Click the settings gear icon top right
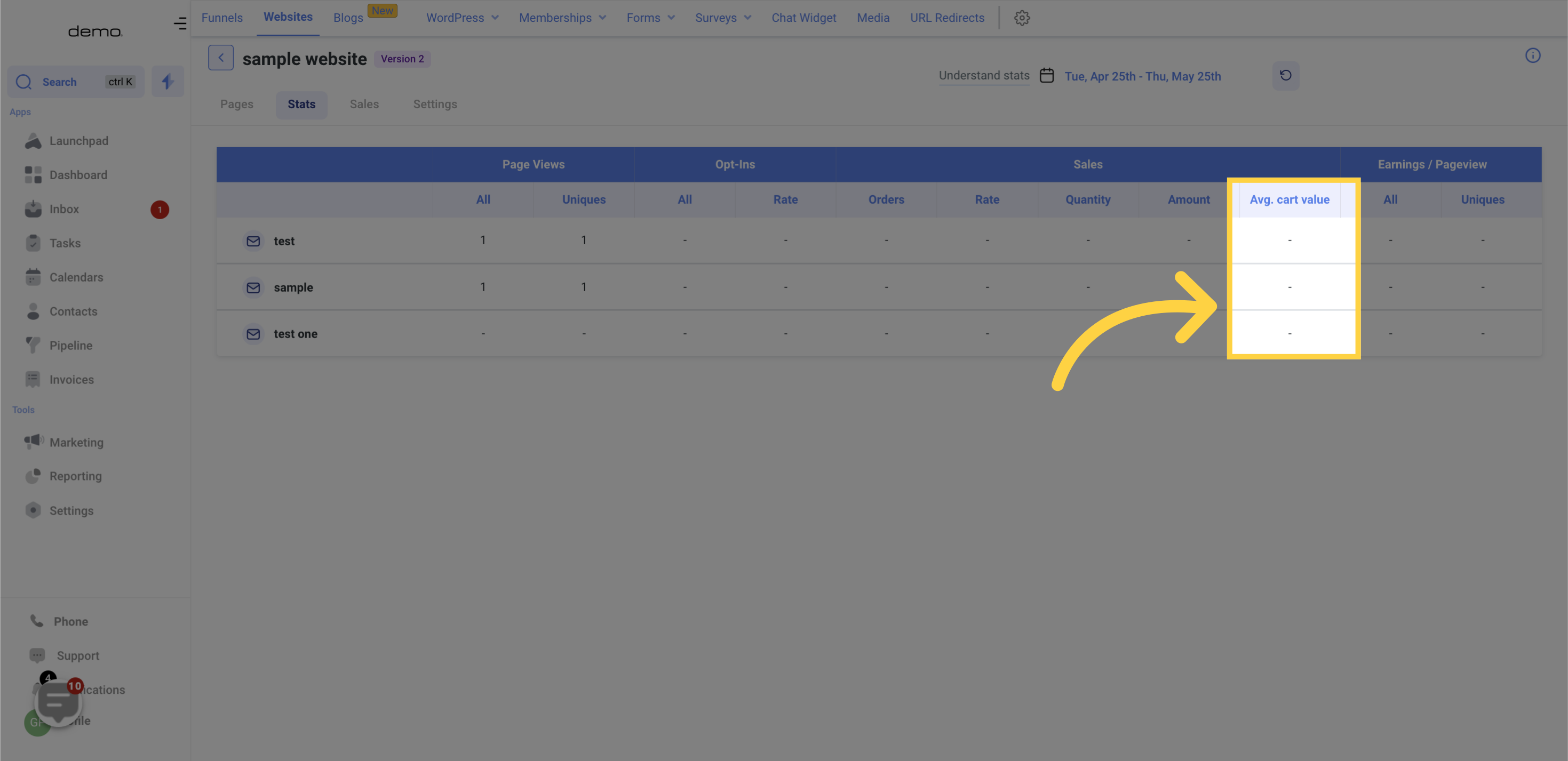The width and height of the screenshot is (1568, 761). click(1021, 18)
